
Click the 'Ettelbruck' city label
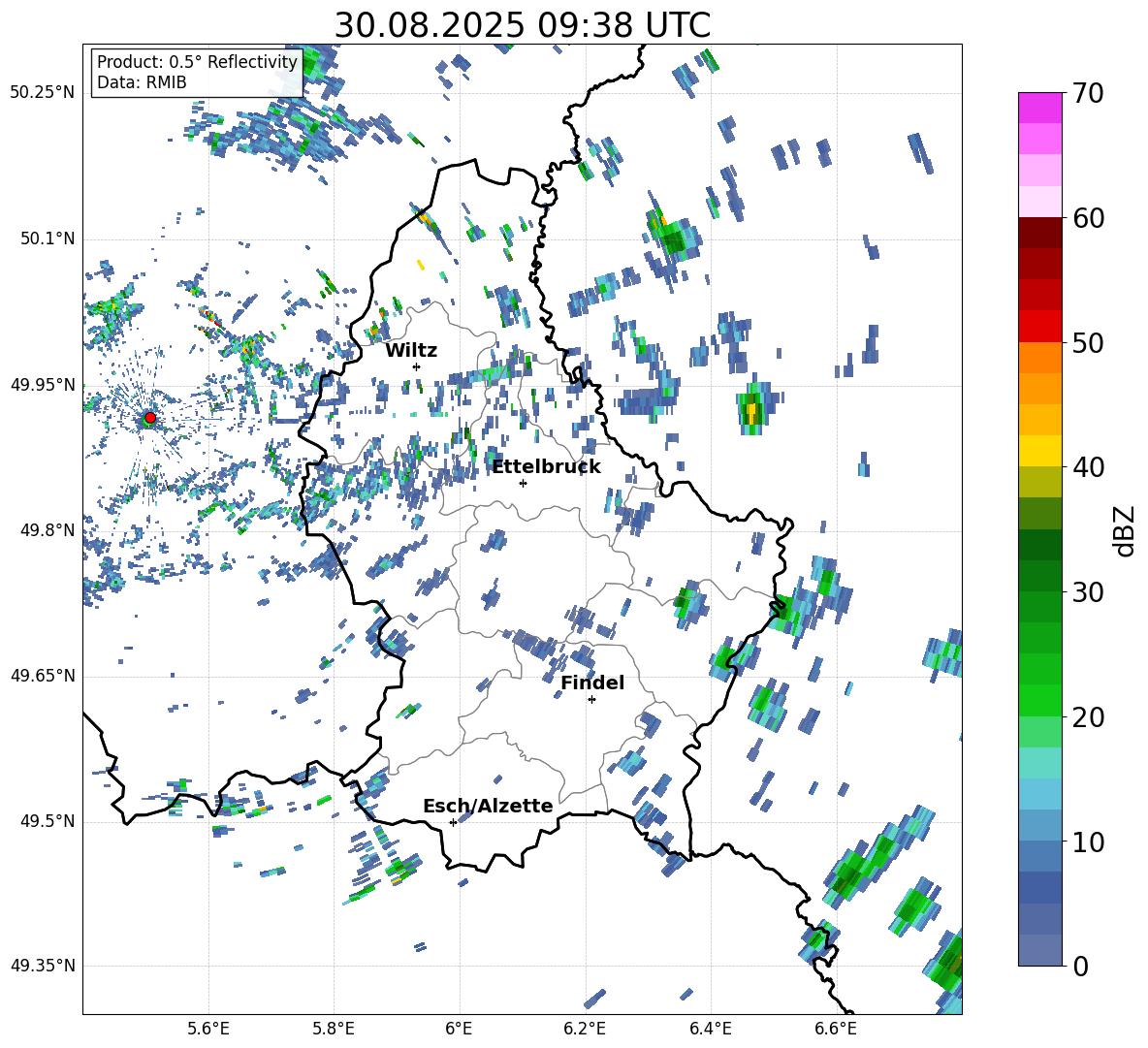point(546,467)
